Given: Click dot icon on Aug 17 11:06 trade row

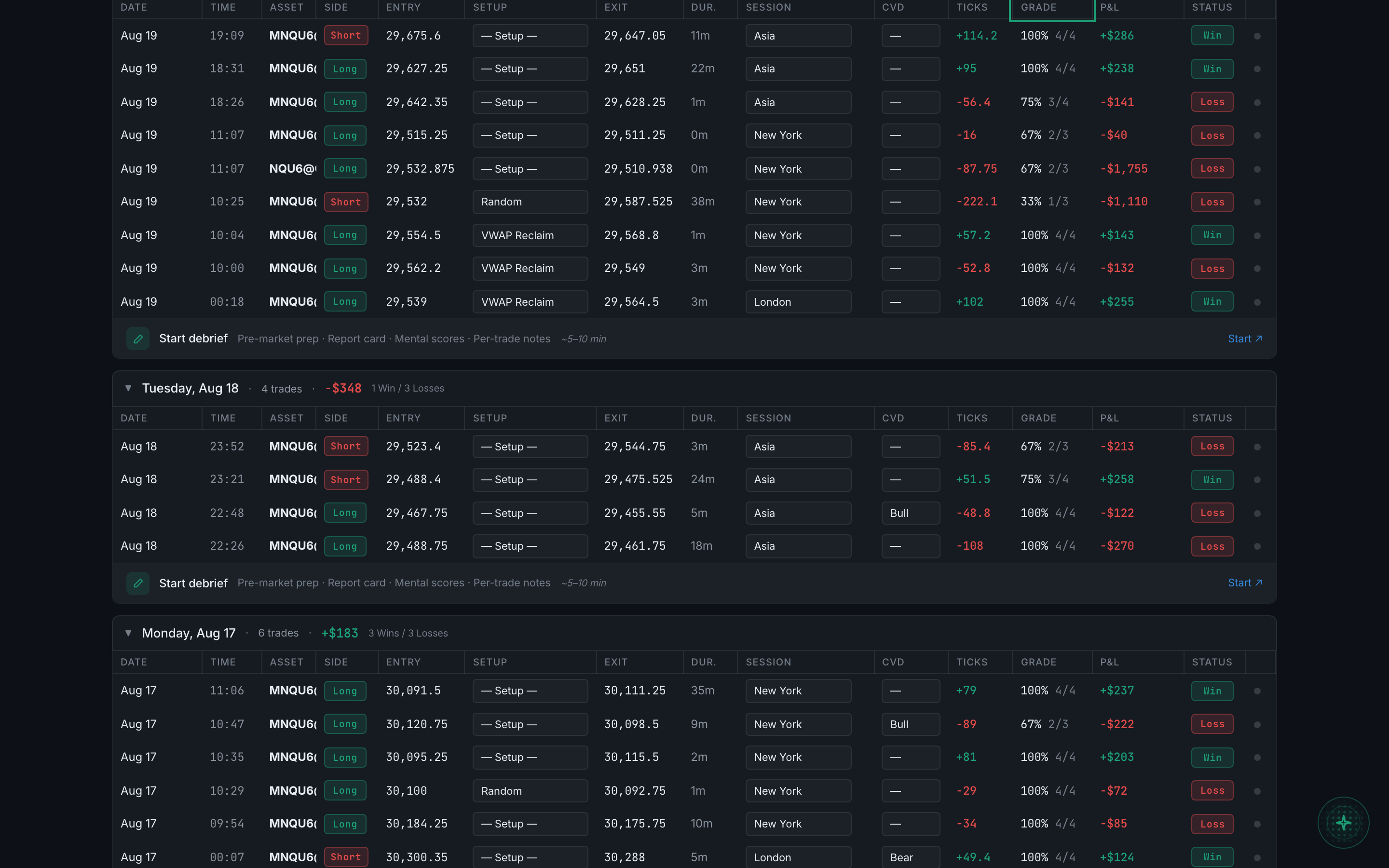Looking at the screenshot, I should click(1257, 691).
